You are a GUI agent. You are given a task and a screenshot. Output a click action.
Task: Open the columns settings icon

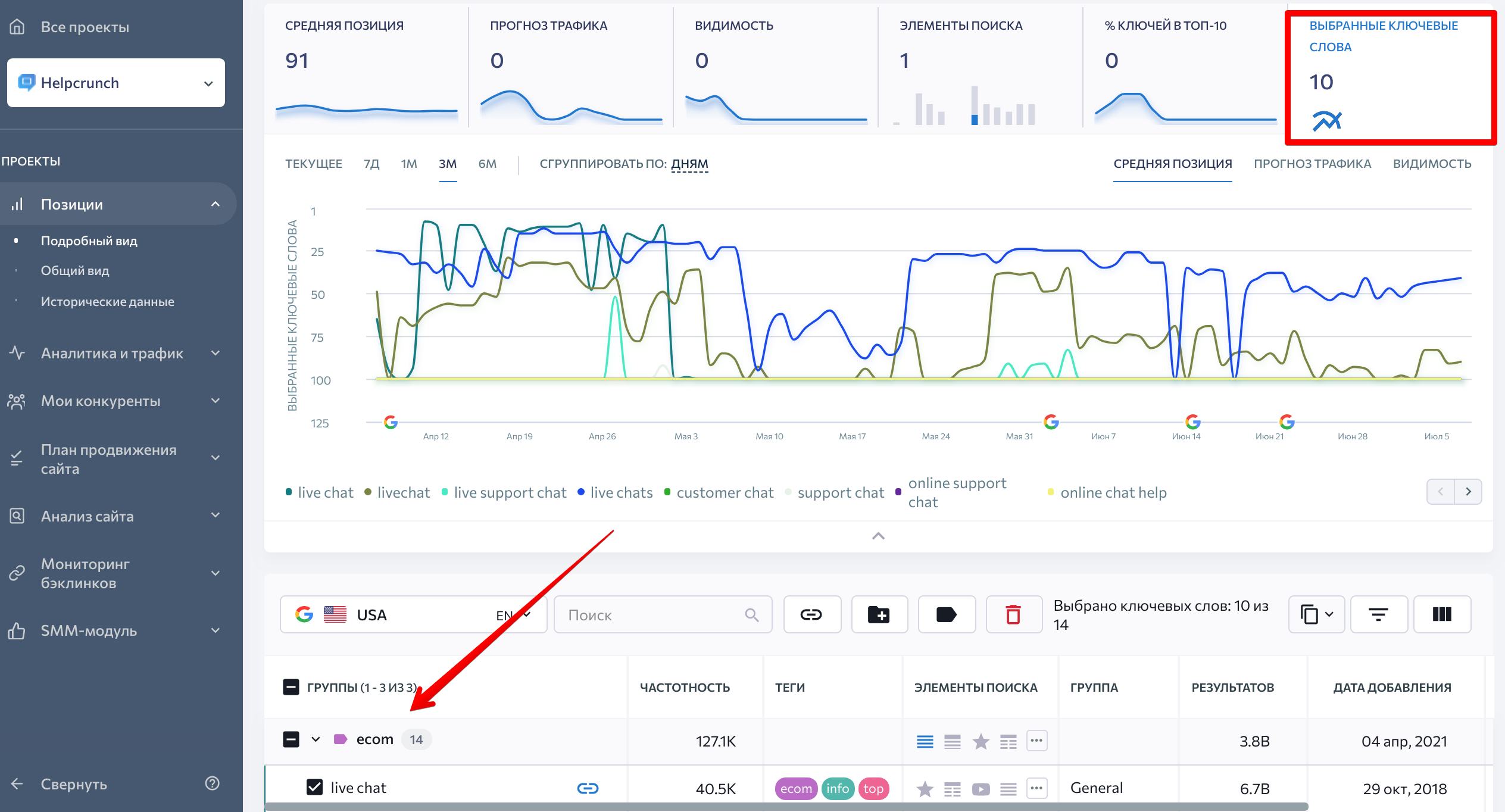pyautogui.click(x=1442, y=614)
